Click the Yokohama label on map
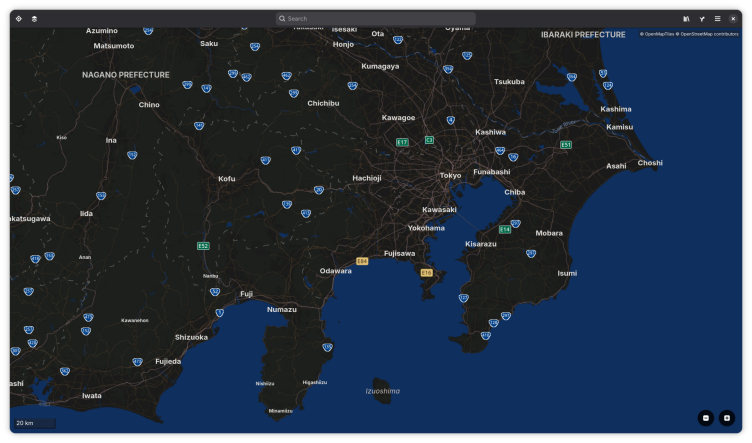Viewport: 752px width, 443px height. pos(426,228)
